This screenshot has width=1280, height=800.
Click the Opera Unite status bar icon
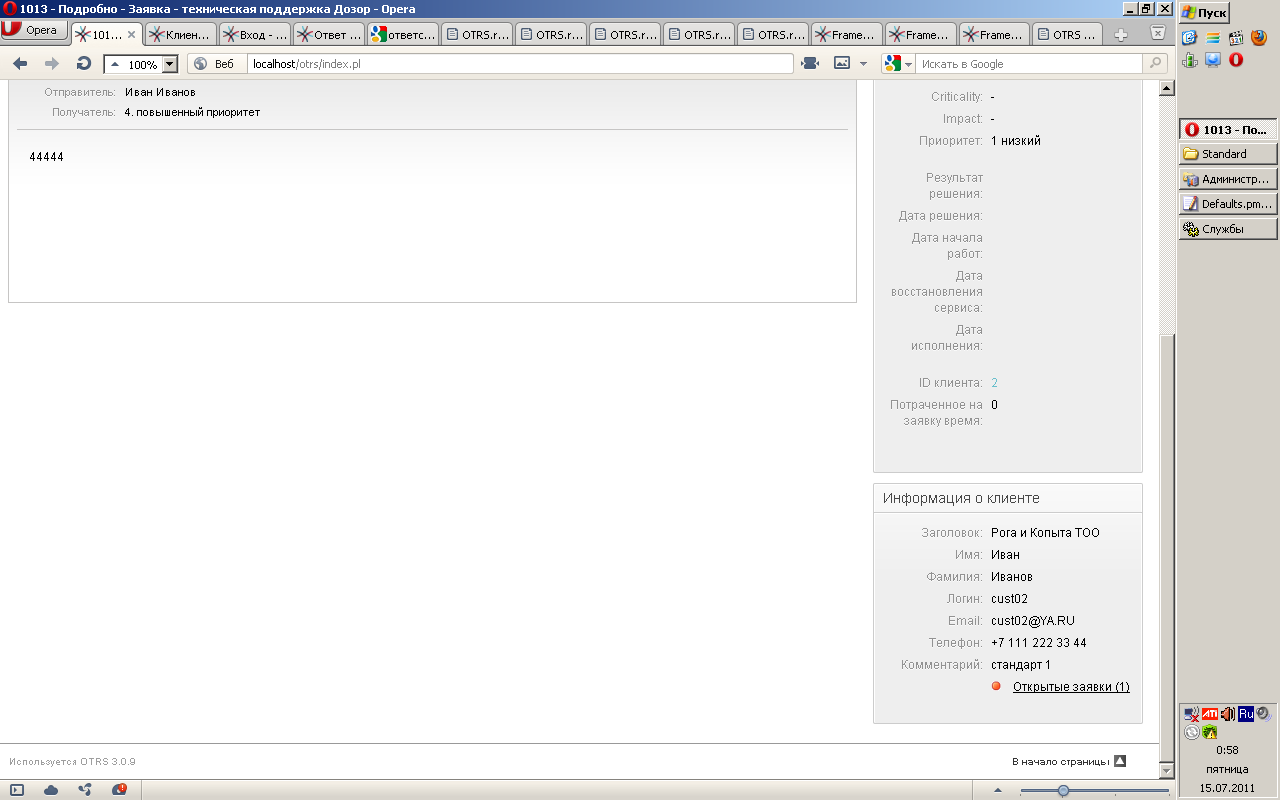click(x=85, y=790)
